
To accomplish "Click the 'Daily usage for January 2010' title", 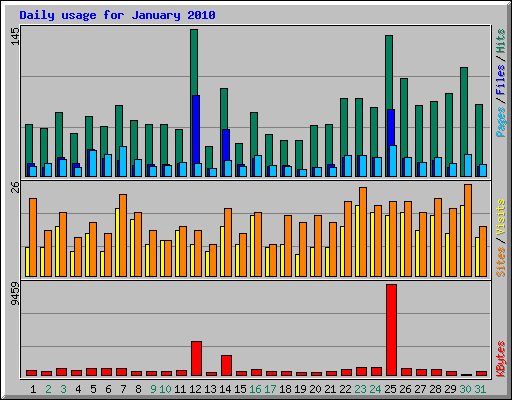I will coord(117,15).
